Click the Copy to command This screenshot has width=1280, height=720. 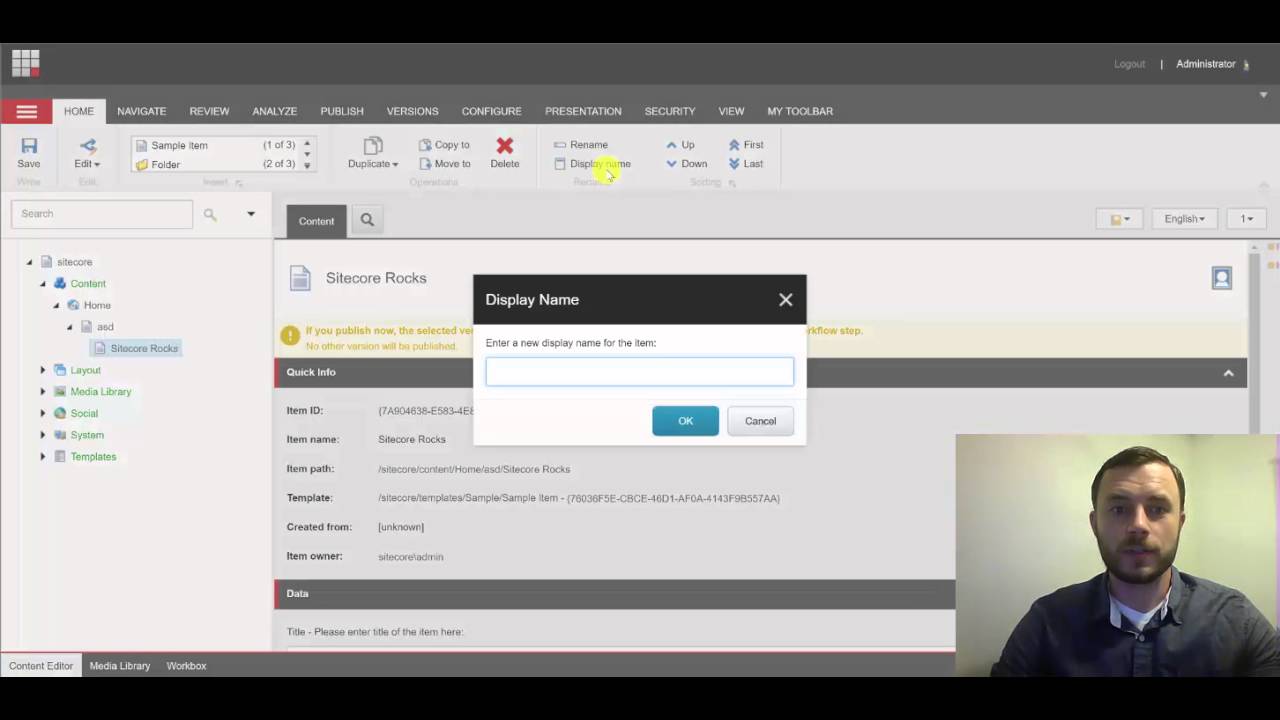click(444, 145)
